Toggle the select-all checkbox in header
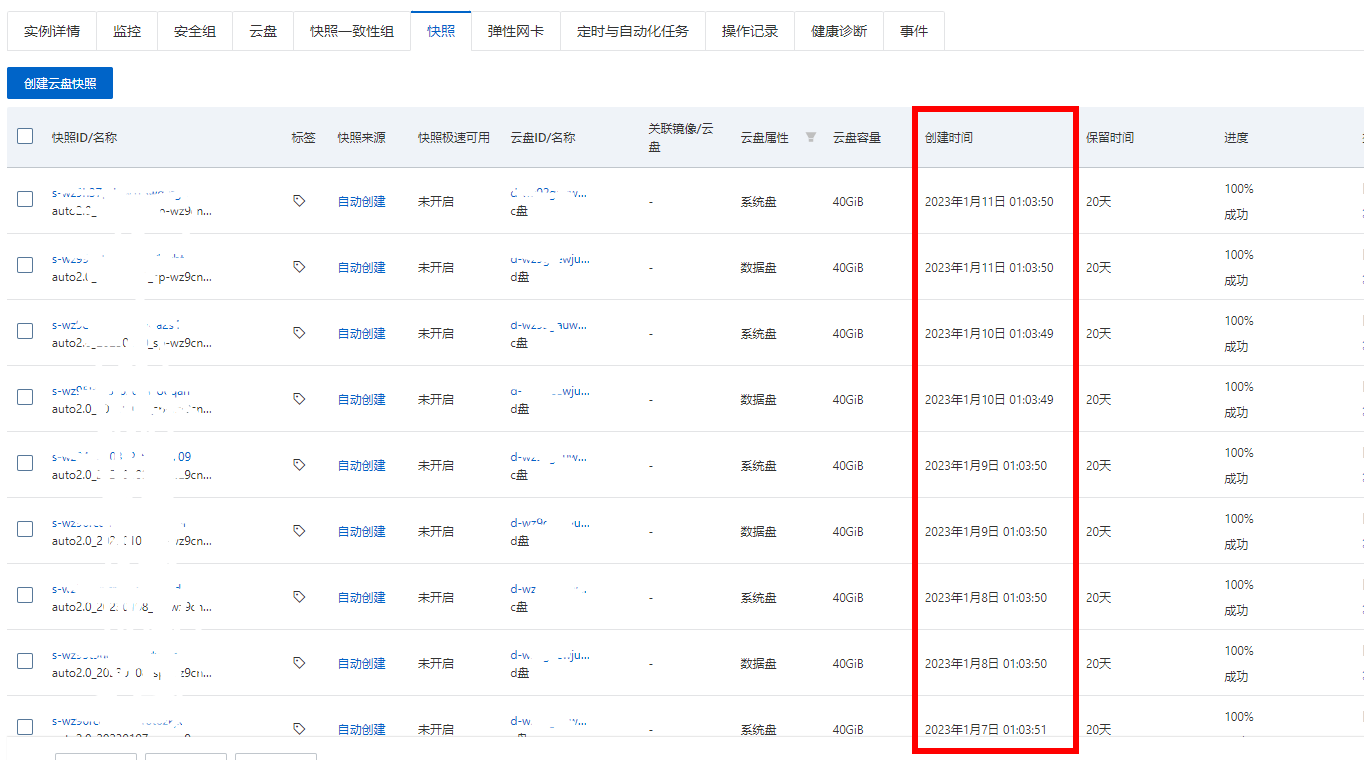Viewport: 1364px width, 760px height. [25, 136]
